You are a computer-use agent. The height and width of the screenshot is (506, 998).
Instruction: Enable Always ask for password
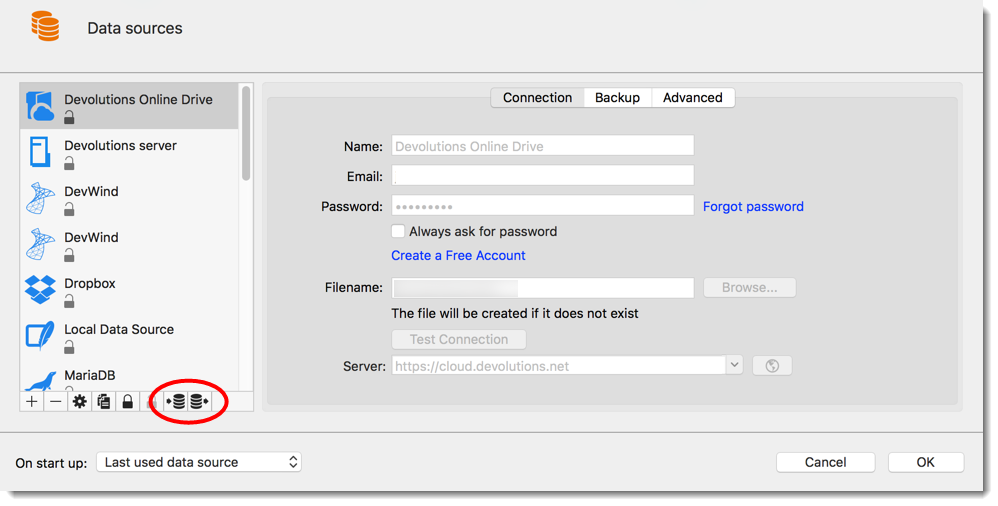398,231
